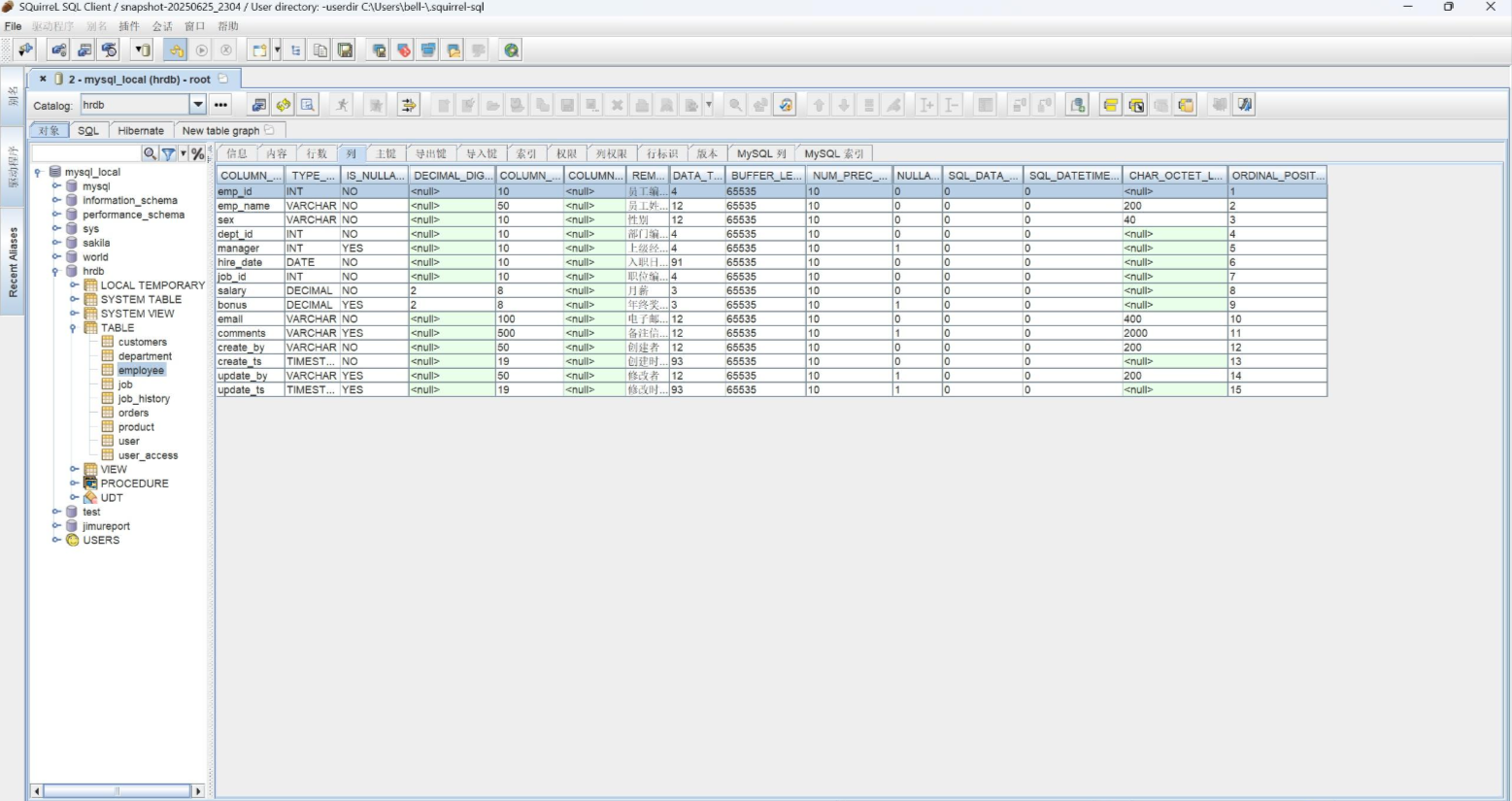Click the orange-blue circular icon in session toolbar
The height and width of the screenshot is (801, 1512).
786,105
